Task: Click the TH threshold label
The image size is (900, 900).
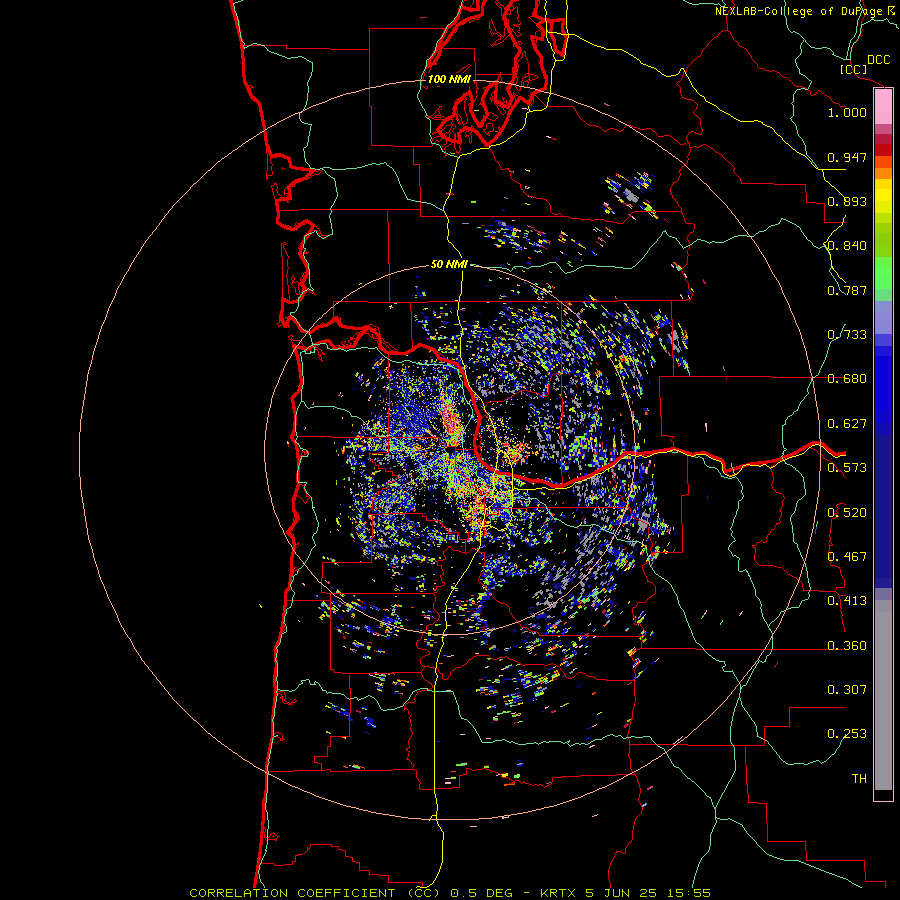Action: point(859,779)
